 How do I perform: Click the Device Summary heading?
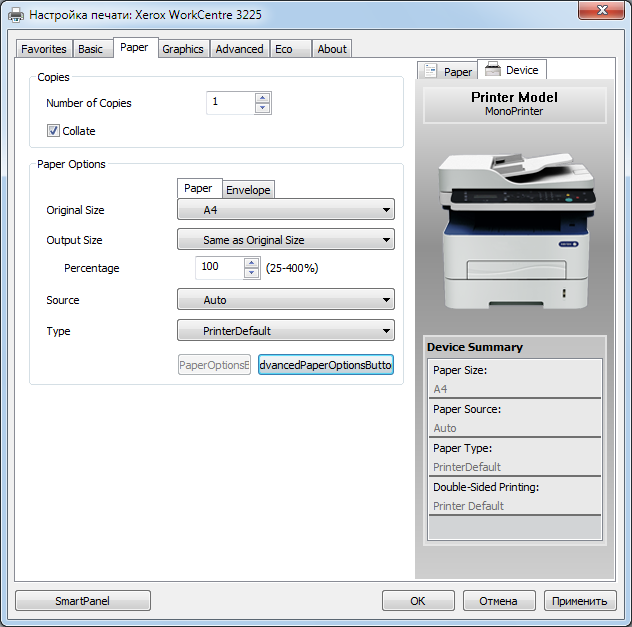[x=475, y=347]
